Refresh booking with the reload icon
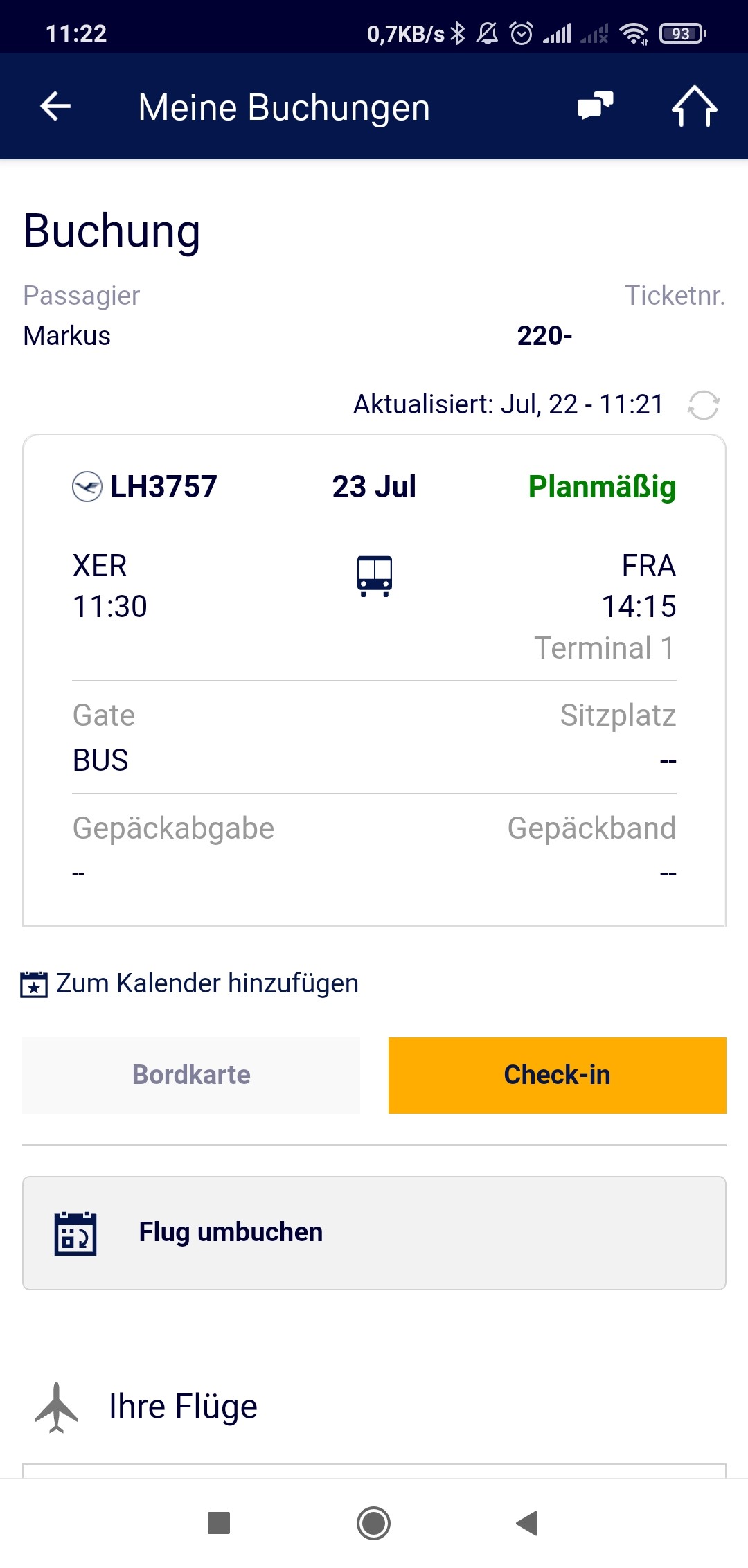Image resolution: width=748 pixels, height=1568 pixels. tap(703, 404)
